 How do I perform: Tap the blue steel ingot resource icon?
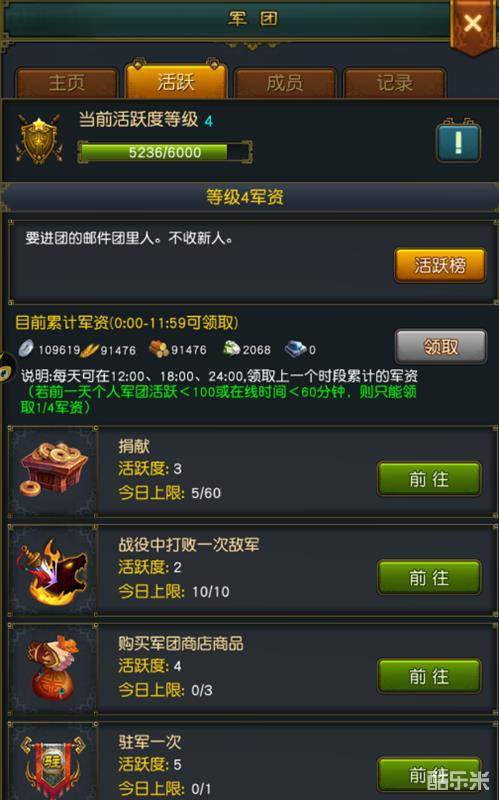295,349
